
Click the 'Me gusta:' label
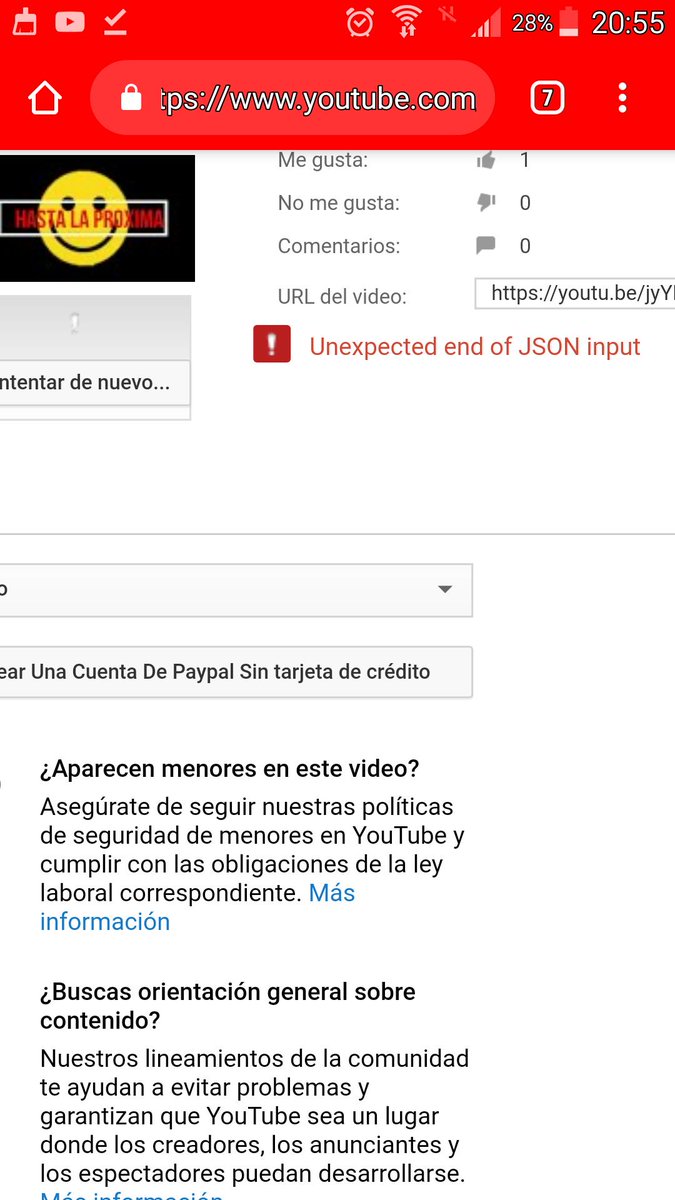pos(323,159)
